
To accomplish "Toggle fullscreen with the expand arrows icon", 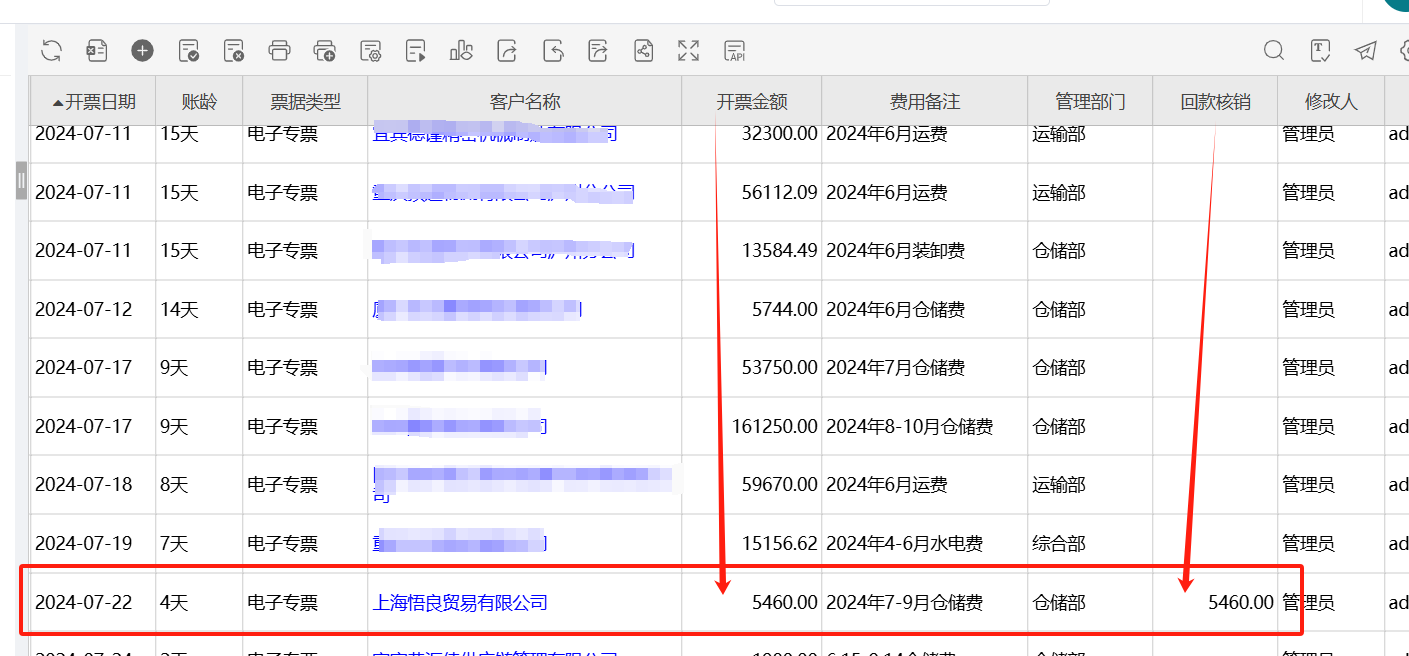I will tap(689, 50).
